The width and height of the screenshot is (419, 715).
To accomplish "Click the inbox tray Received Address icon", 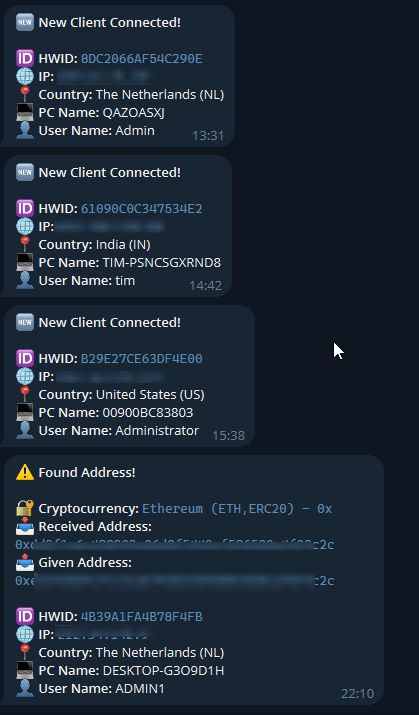I will click(x=25, y=526).
